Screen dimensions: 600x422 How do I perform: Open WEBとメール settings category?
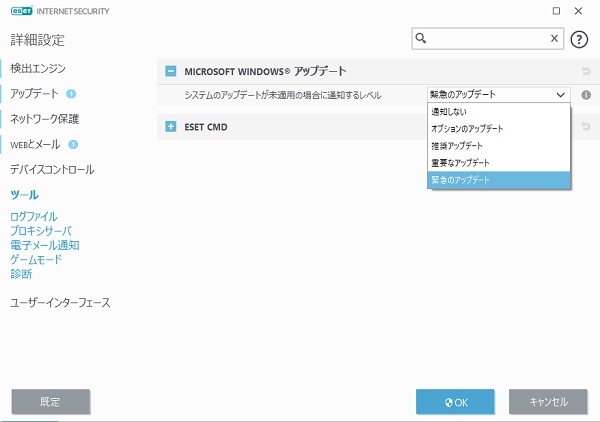[35, 145]
